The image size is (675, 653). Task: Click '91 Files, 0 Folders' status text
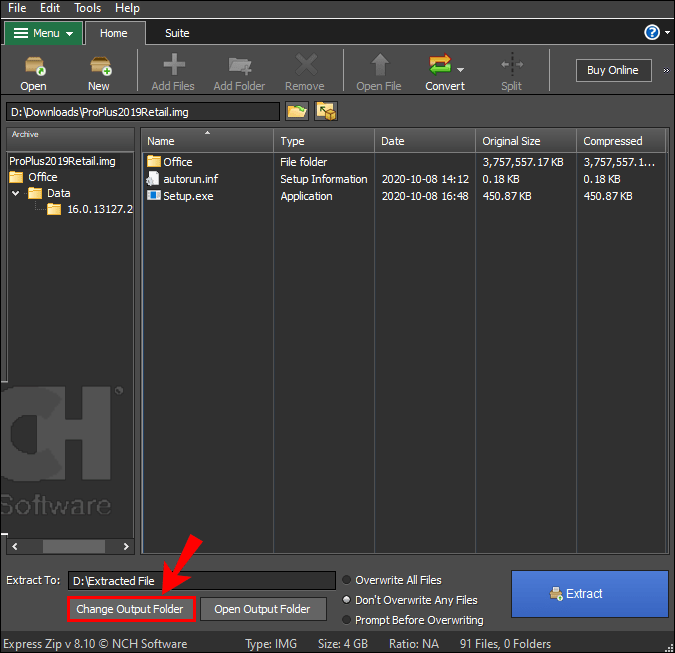505,644
